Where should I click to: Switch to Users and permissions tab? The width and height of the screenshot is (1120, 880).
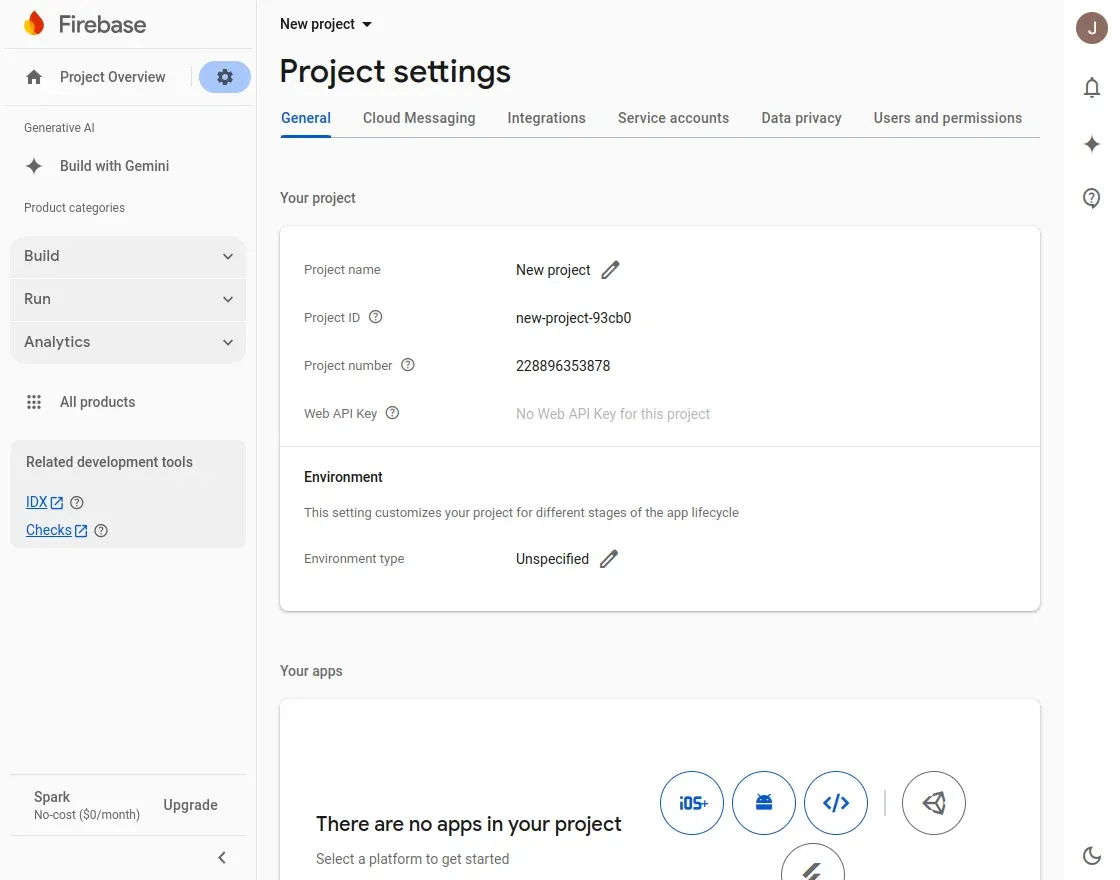tap(948, 119)
